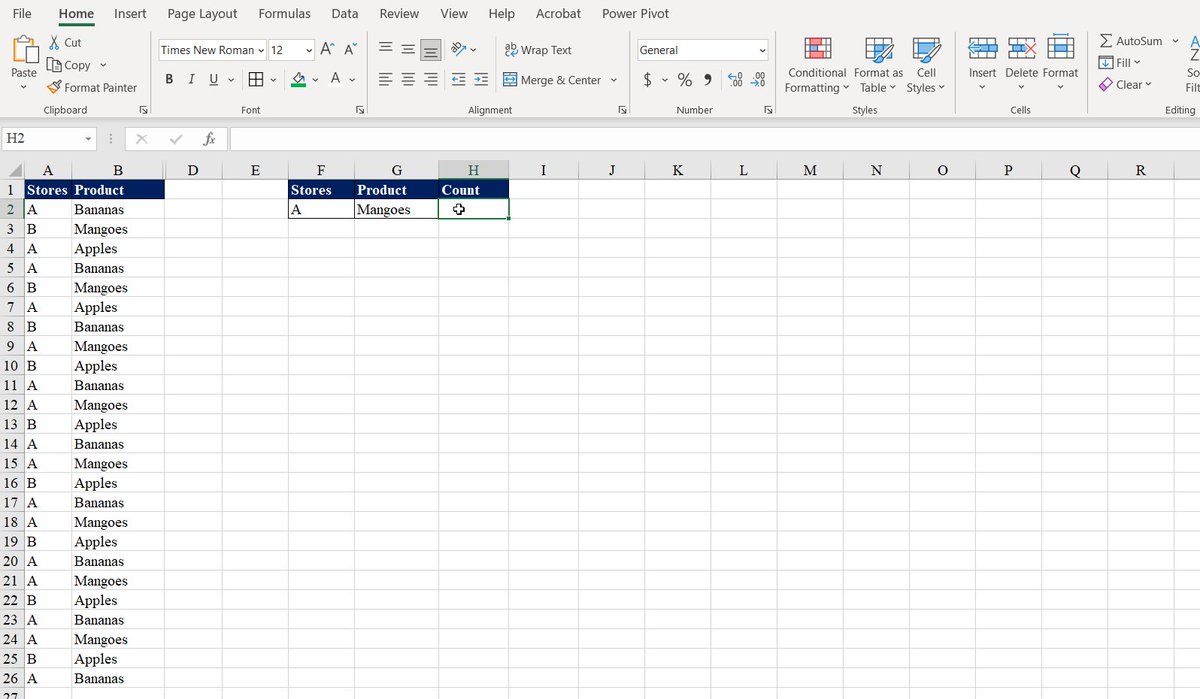Expand the Name Box dropdown arrow
Screen dimensions: 1200x699
point(88,139)
